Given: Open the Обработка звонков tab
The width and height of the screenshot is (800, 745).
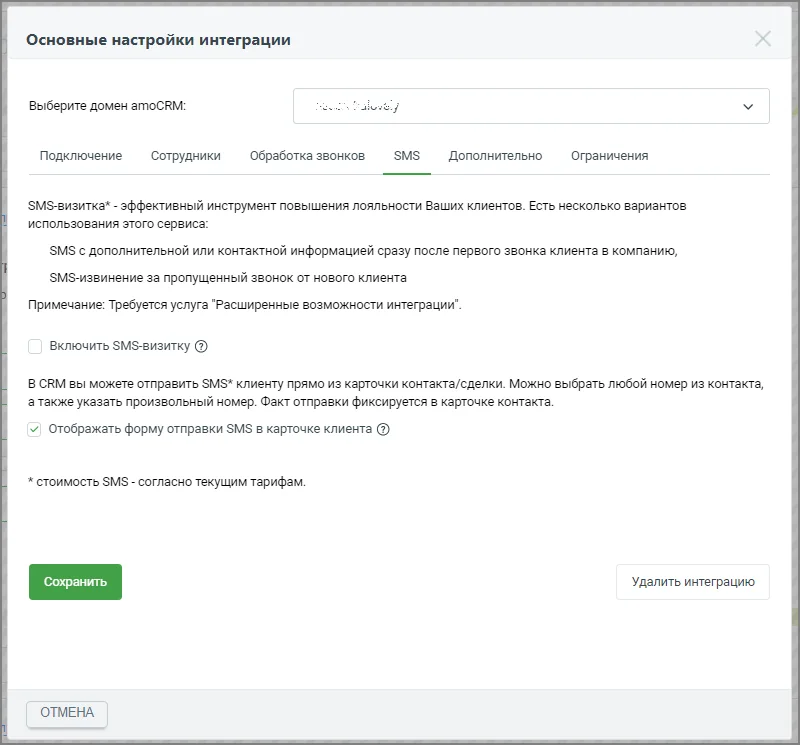Looking at the screenshot, I should (x=307, y=156).
